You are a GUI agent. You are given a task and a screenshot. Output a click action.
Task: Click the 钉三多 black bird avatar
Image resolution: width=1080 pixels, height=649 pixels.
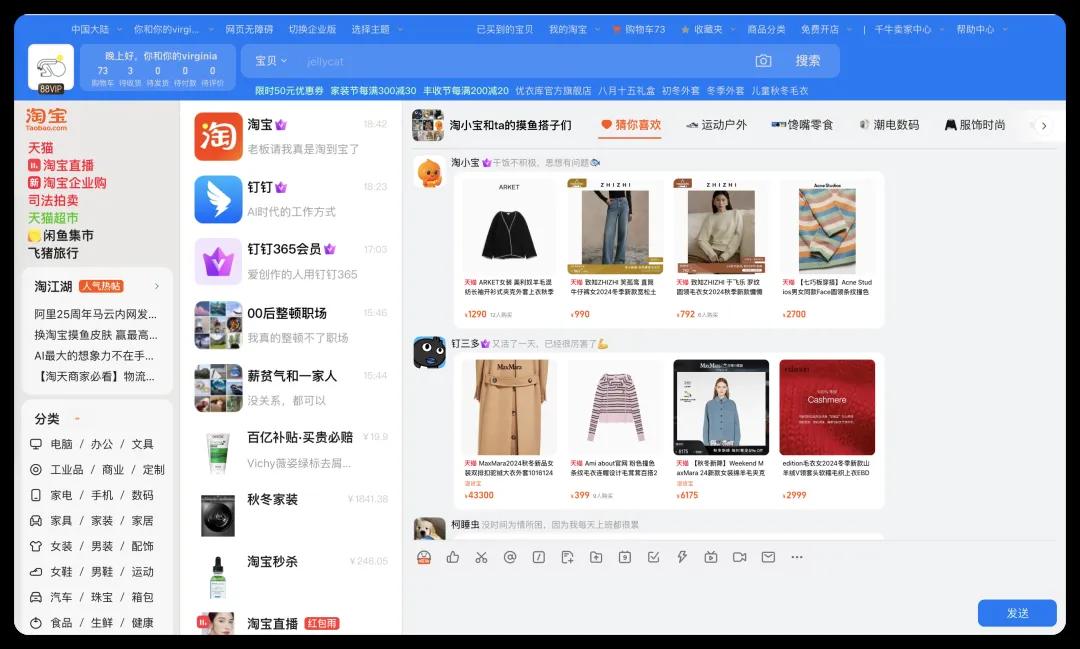[x=430, y=353]
